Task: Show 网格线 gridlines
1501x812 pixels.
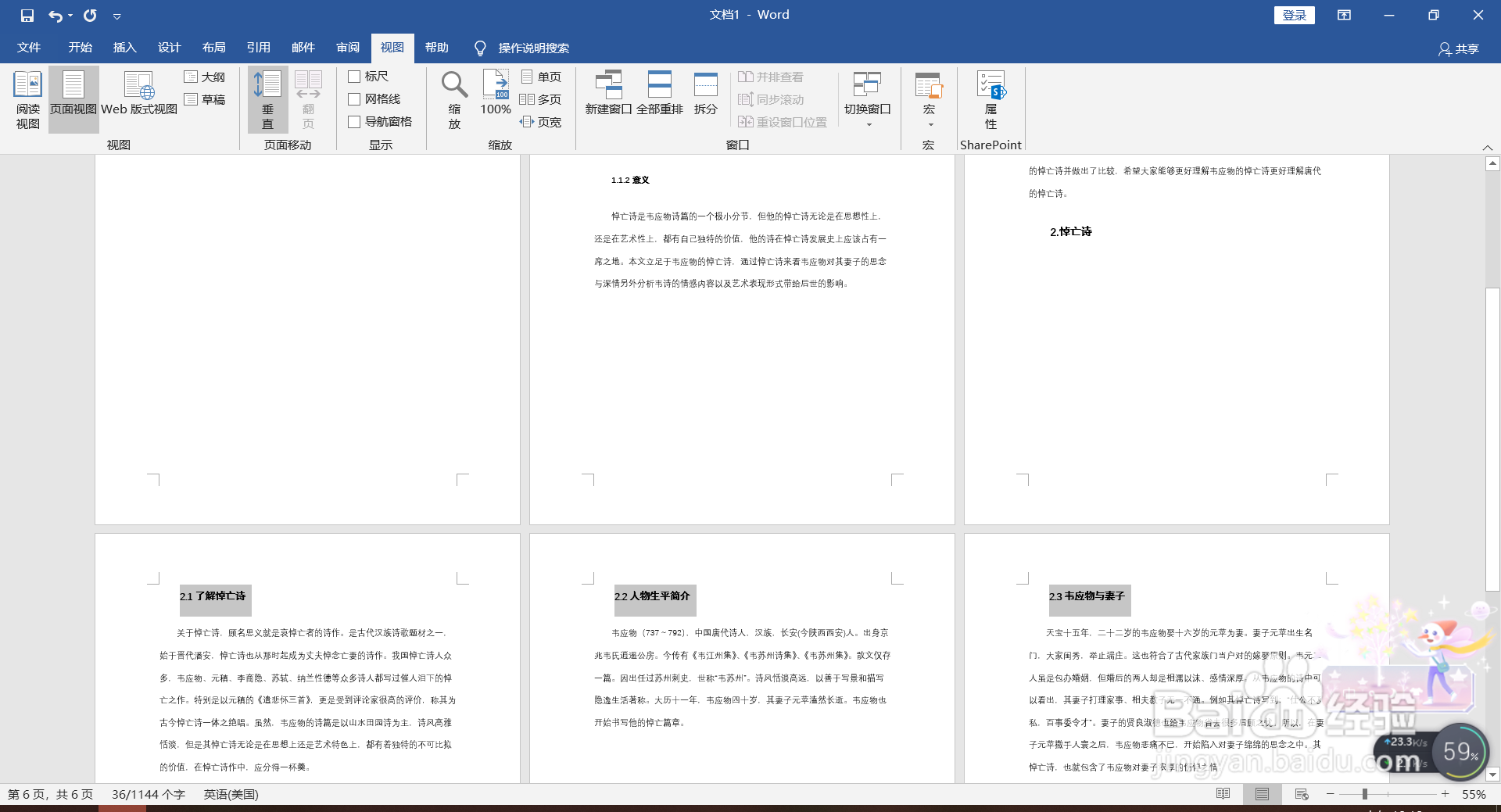Action: pos(353,99)
